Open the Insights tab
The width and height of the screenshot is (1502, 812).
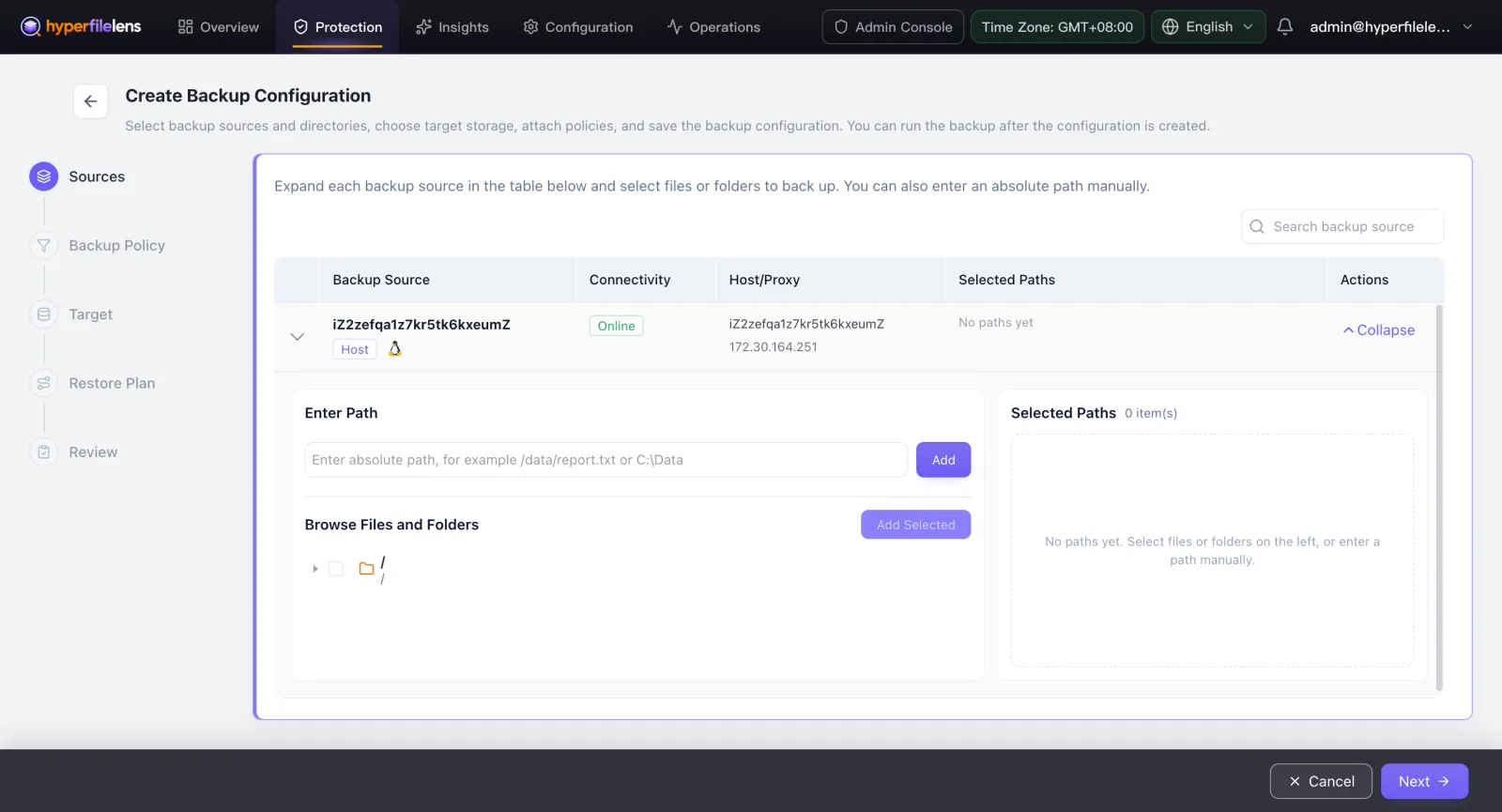coord(452,26)
